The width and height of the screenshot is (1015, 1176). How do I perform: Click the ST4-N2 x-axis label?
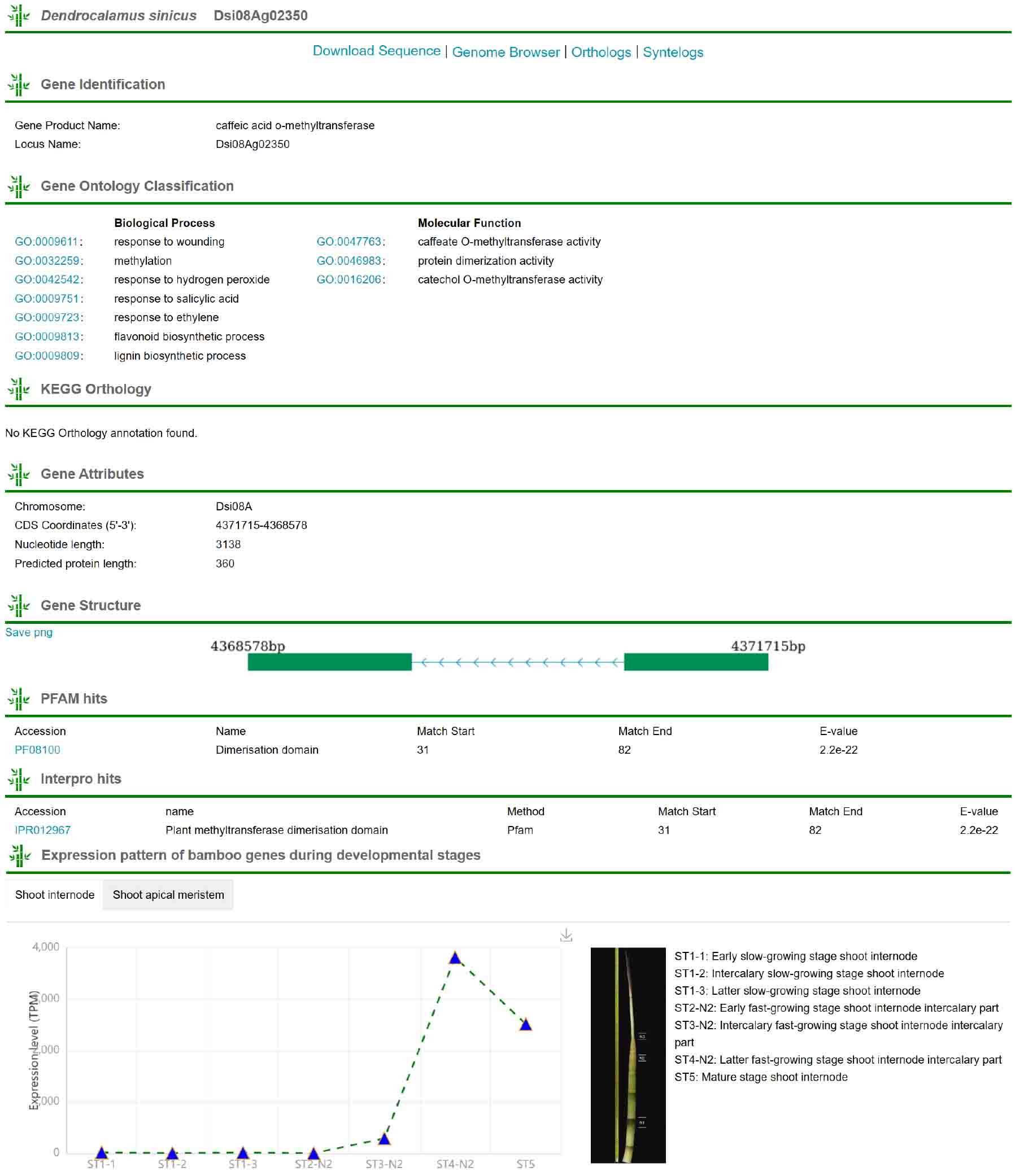pos(455,1164)
